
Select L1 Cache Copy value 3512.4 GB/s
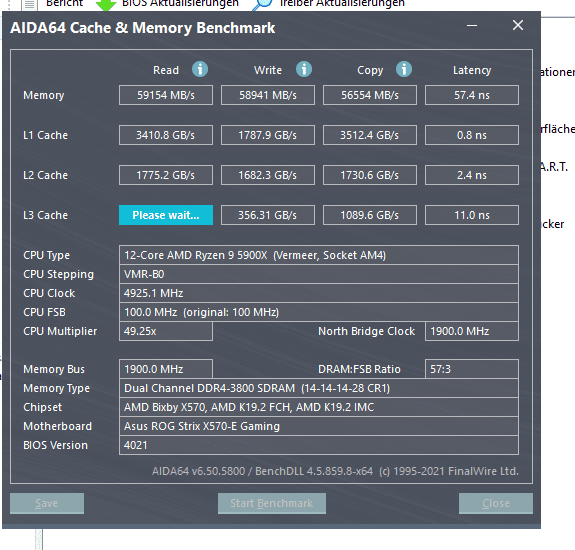point(370,135)
